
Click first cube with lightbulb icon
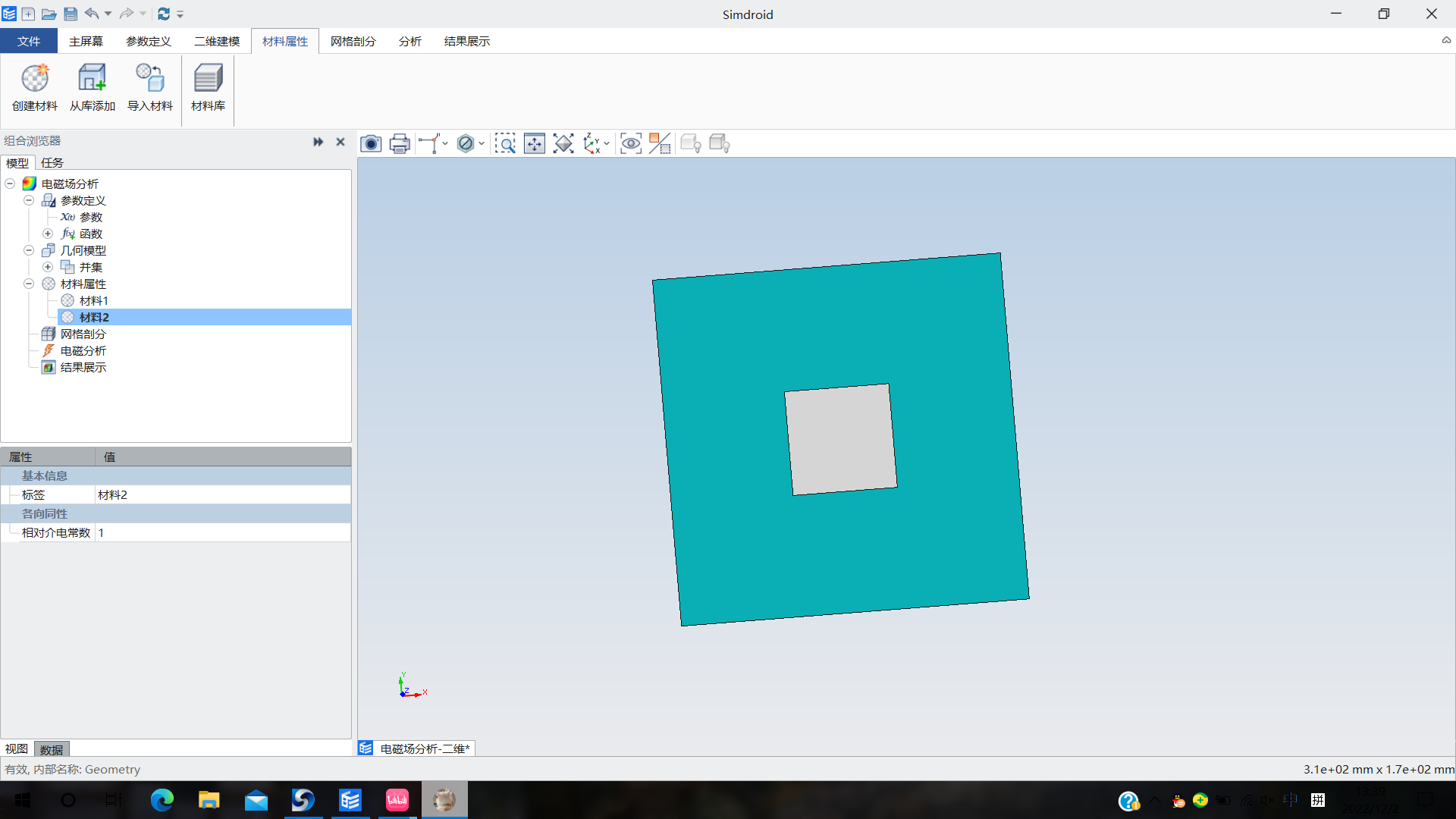[x=691, y=143]
